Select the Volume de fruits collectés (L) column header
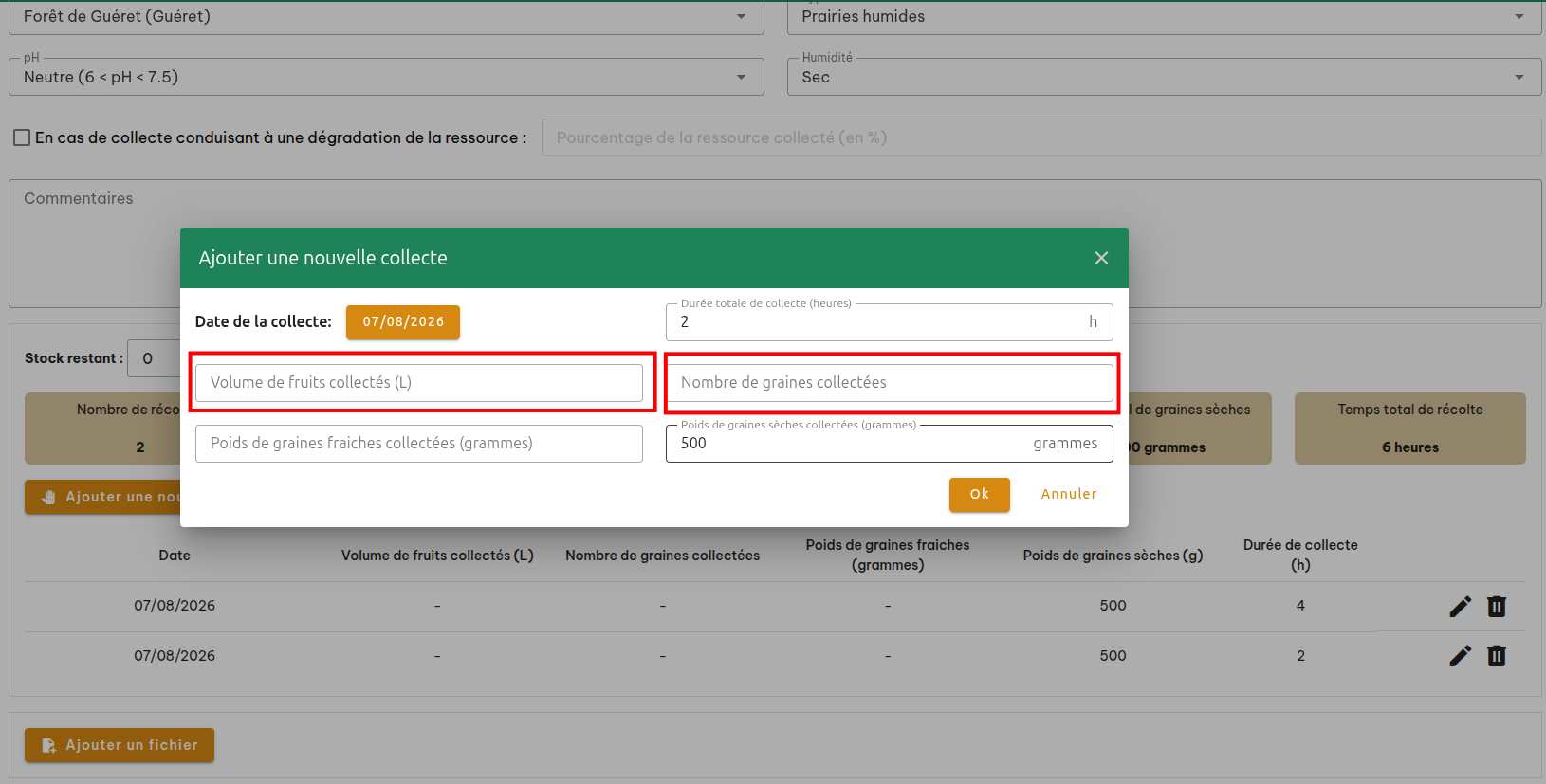Image resolution: width=1546 pixels, height=784 pixels. point(437,556)
